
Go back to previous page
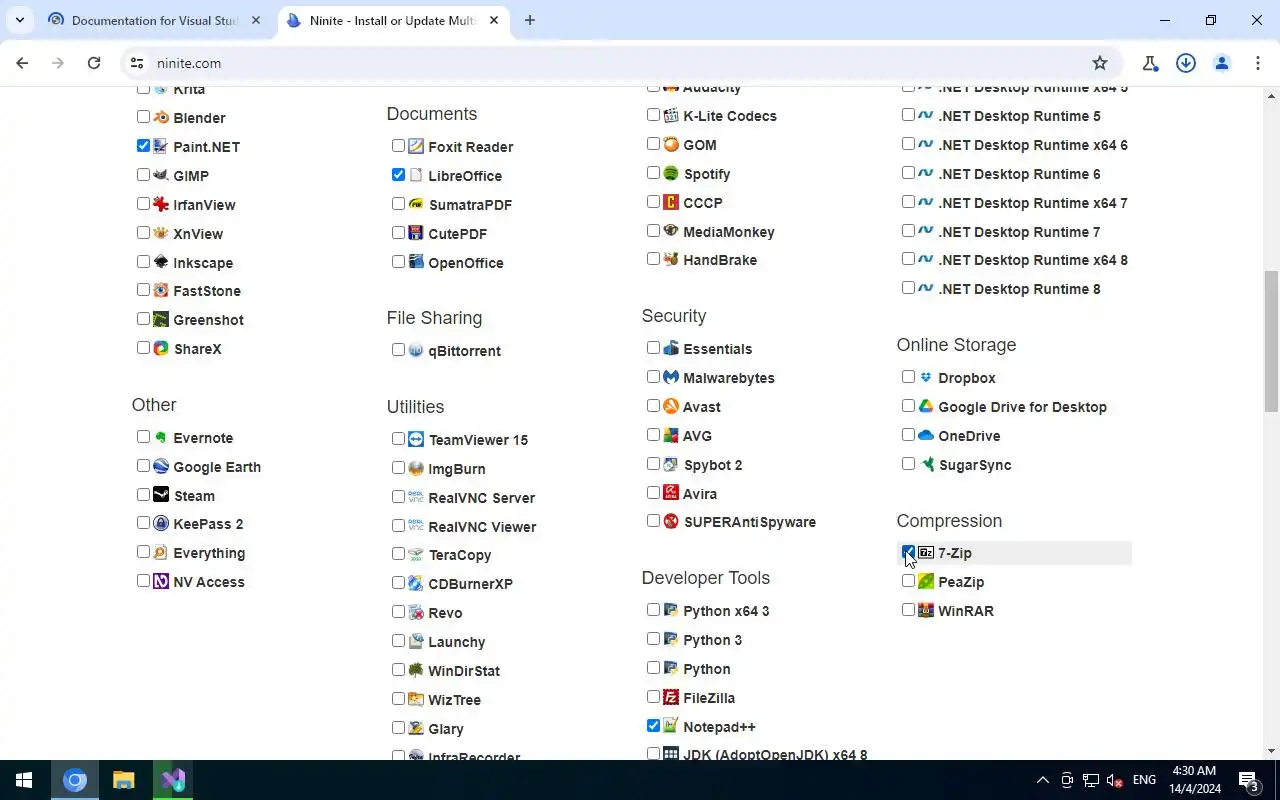pyautogui.click(x=22, y=63)
